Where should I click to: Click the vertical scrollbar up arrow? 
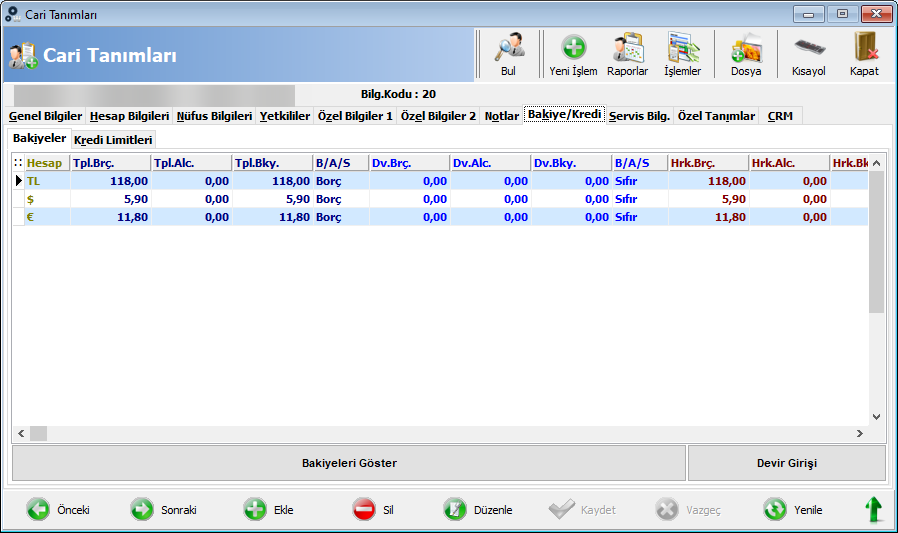[876, 163]
